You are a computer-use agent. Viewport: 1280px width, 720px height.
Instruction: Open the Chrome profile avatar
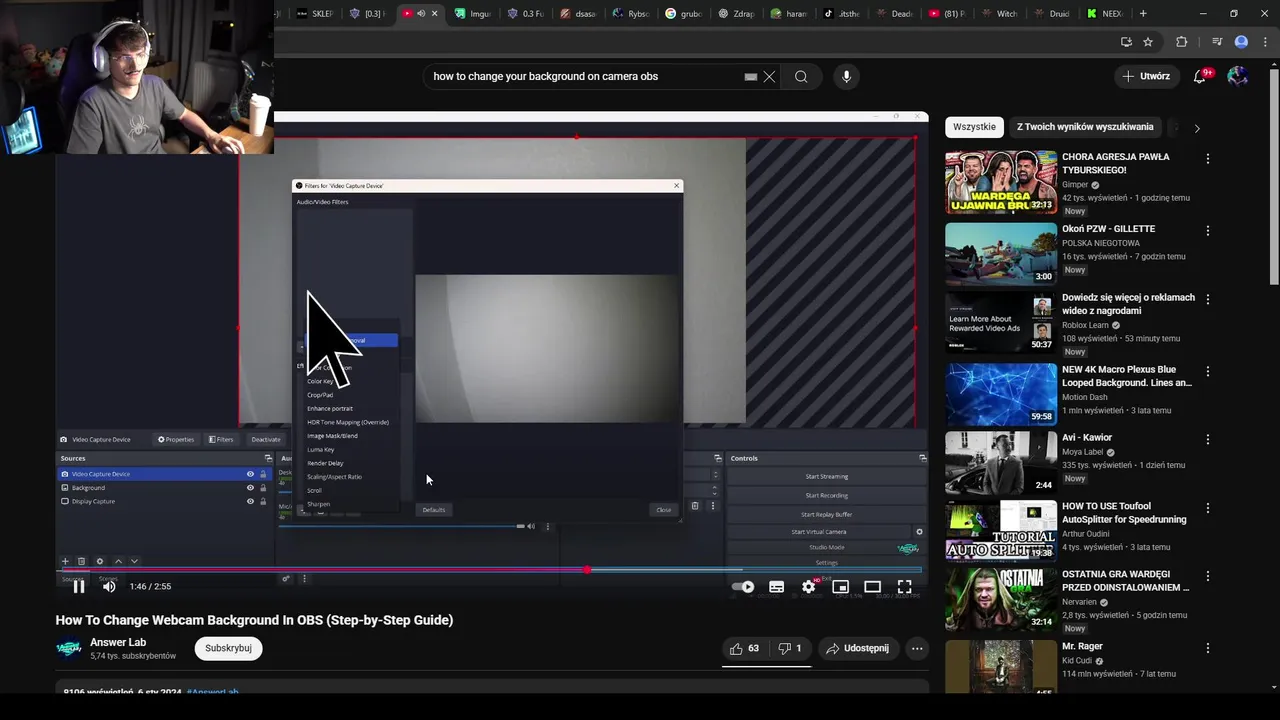1241,42
